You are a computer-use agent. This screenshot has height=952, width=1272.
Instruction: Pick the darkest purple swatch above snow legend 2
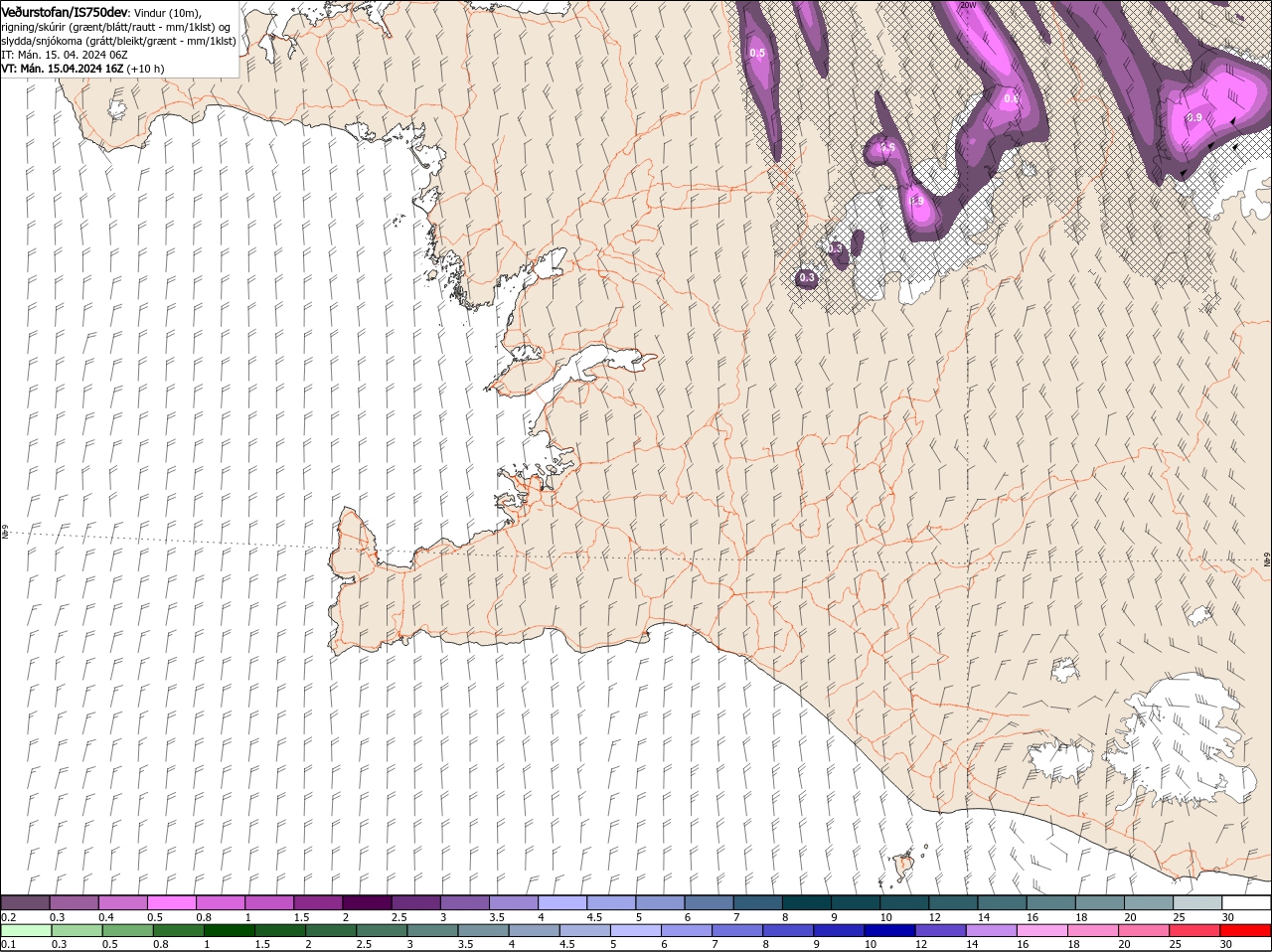pos(367,902)
